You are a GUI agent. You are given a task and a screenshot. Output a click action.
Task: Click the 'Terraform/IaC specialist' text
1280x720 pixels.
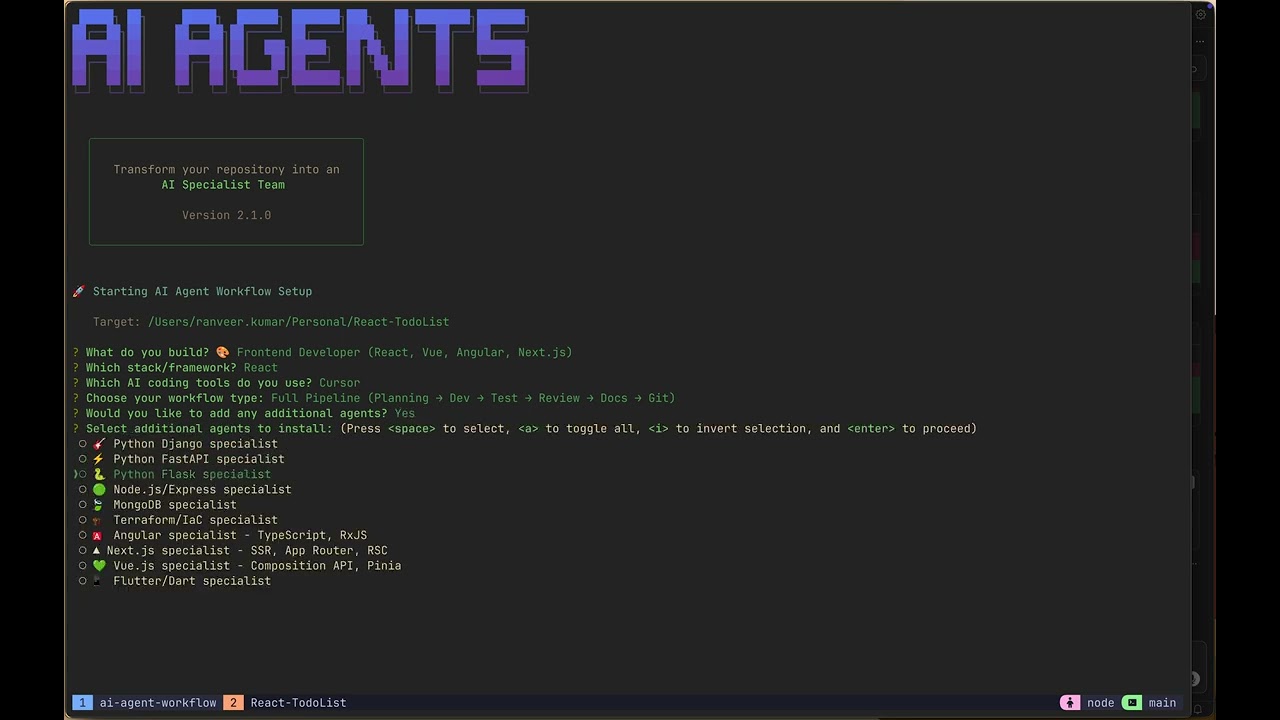click(195, 520)
